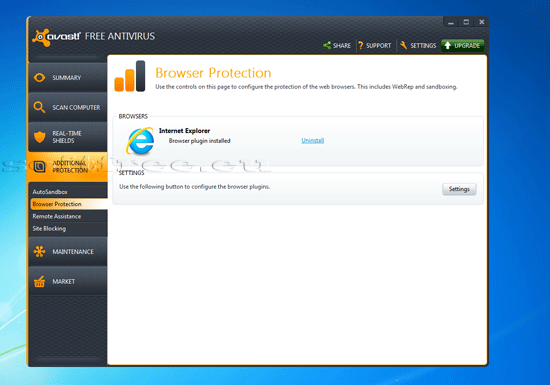Minimize the avast window
The width and height of the screenshot is (550, 385).
[x=451, y=22]
